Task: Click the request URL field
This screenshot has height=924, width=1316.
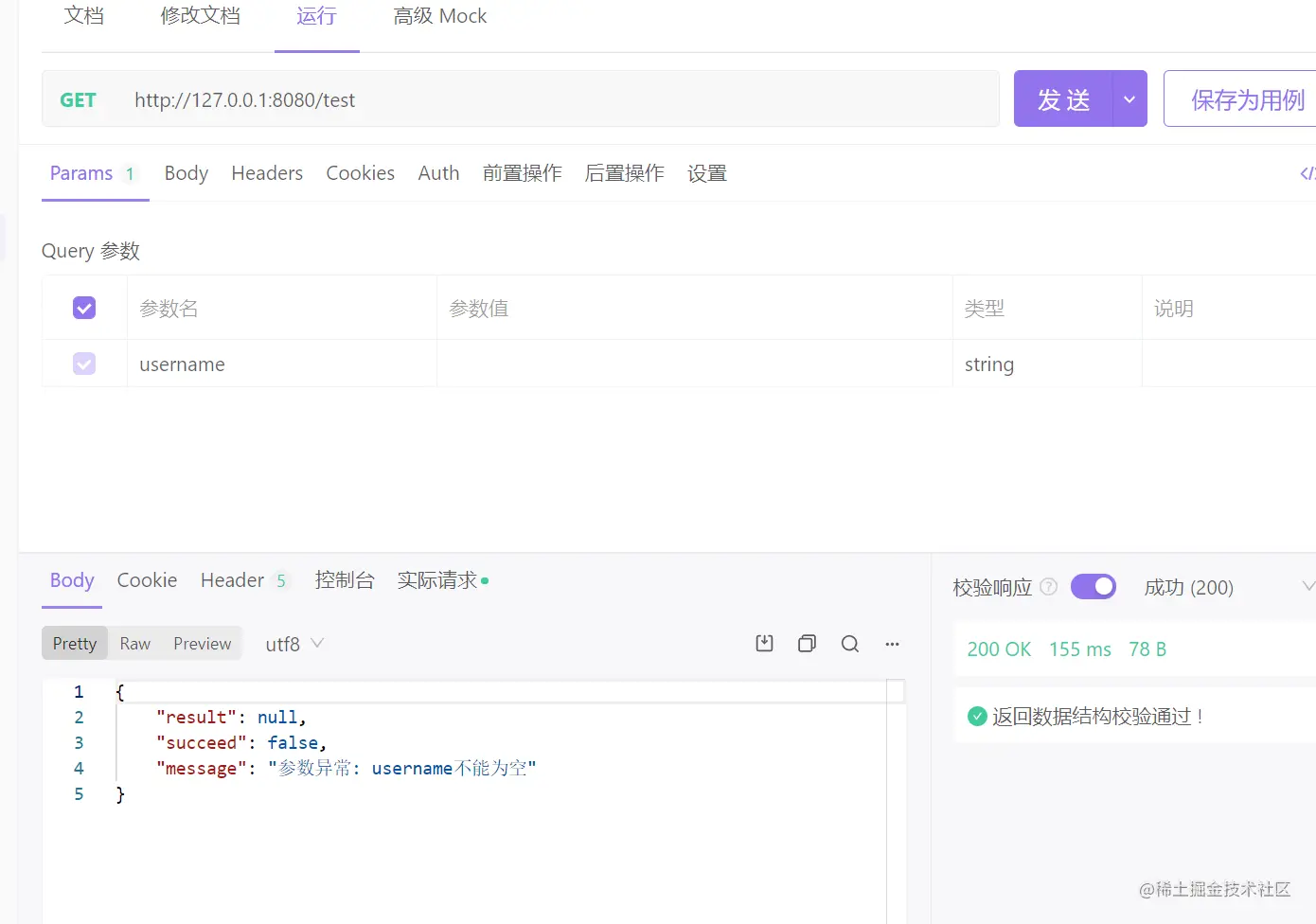Action: pyautogui.click(x=559, y=99)
